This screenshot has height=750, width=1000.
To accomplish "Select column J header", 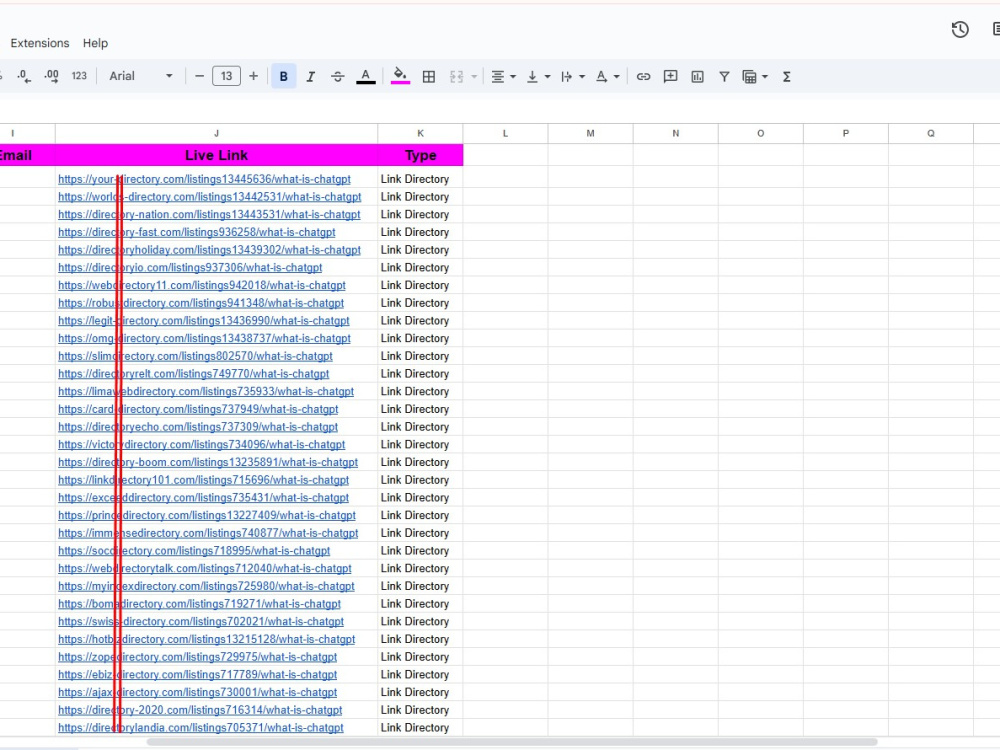I will [x=216, y=133].
